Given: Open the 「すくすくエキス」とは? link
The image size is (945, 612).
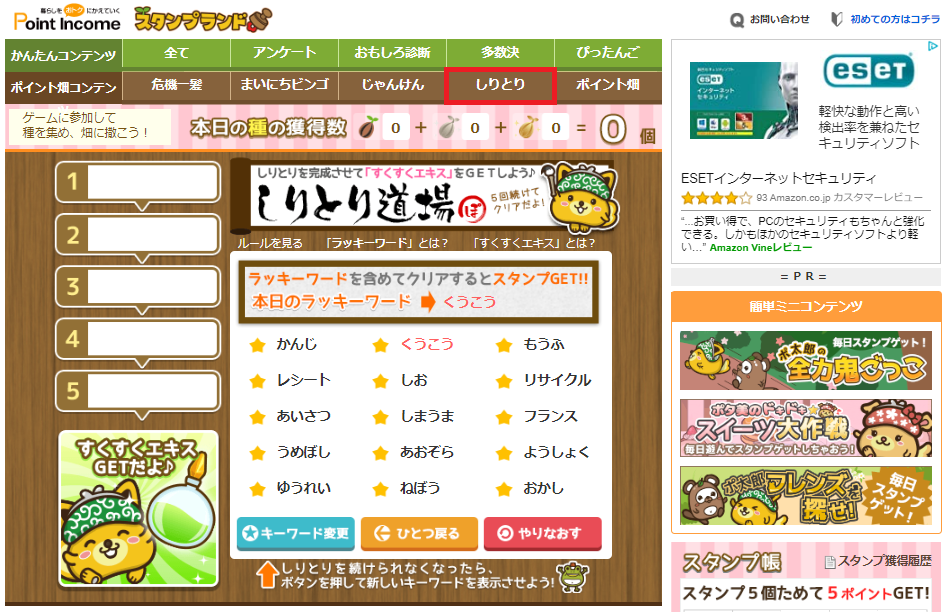Looking at the screenshot, I should [x=533, y=243].
